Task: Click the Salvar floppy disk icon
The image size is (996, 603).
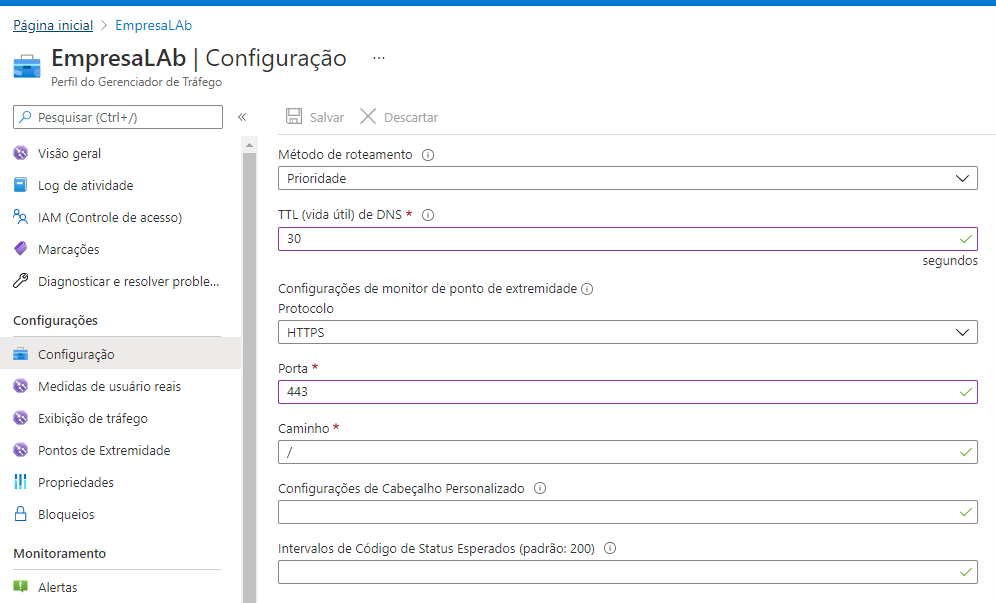Action: pos(293,116)
